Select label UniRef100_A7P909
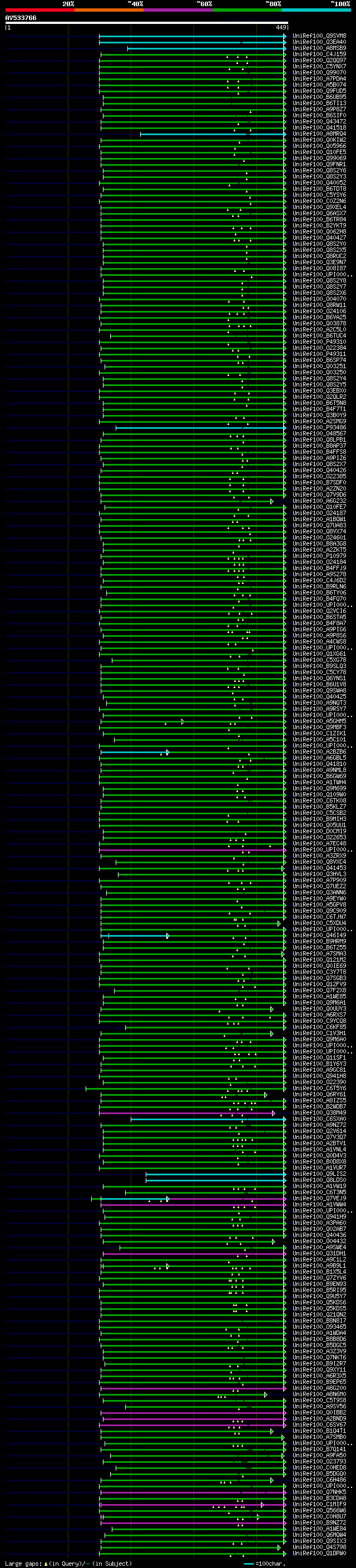This screenshot has width=356, height=1568. 319,880
